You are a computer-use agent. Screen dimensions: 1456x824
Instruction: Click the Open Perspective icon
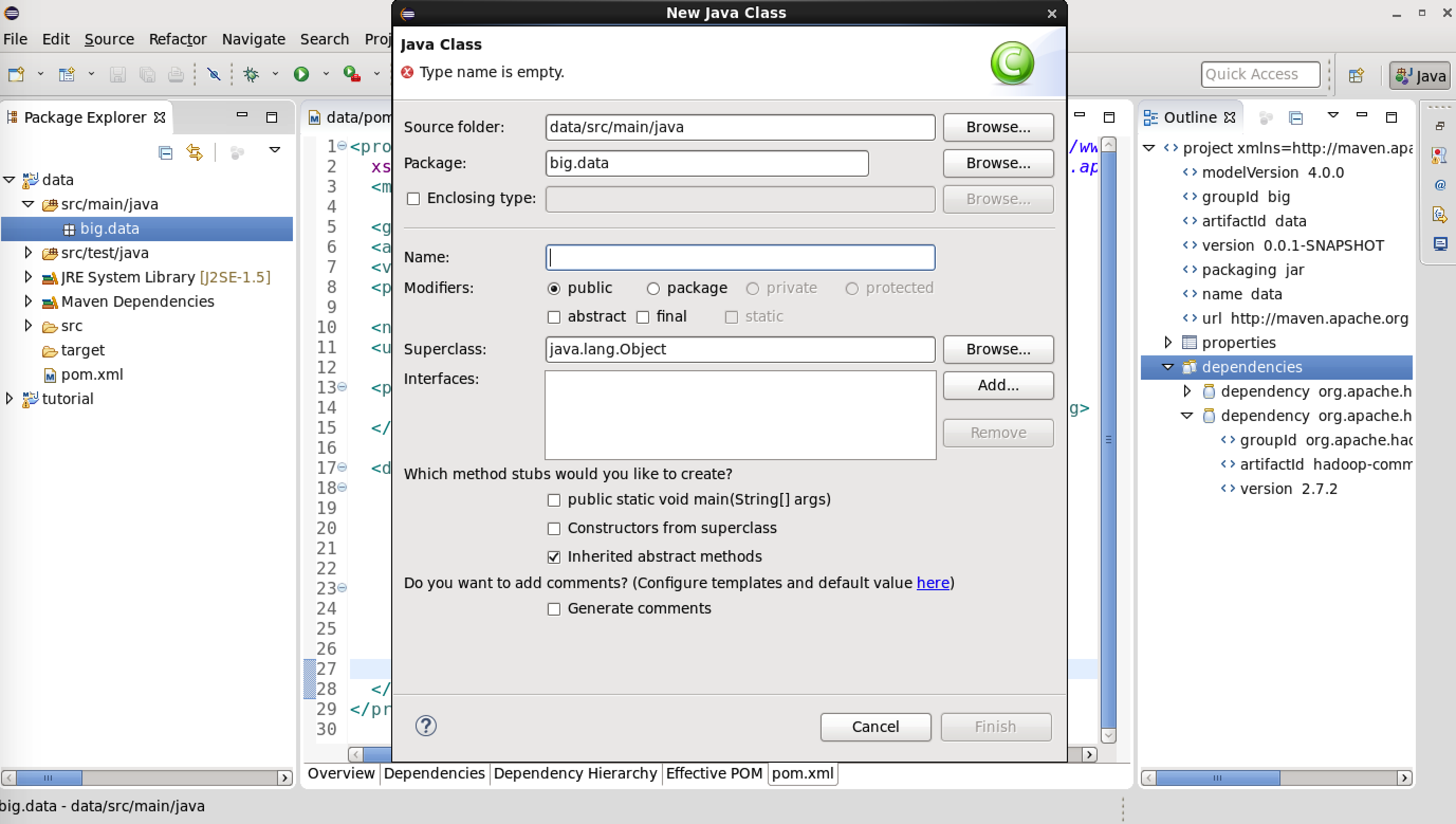pos(1357,75)
